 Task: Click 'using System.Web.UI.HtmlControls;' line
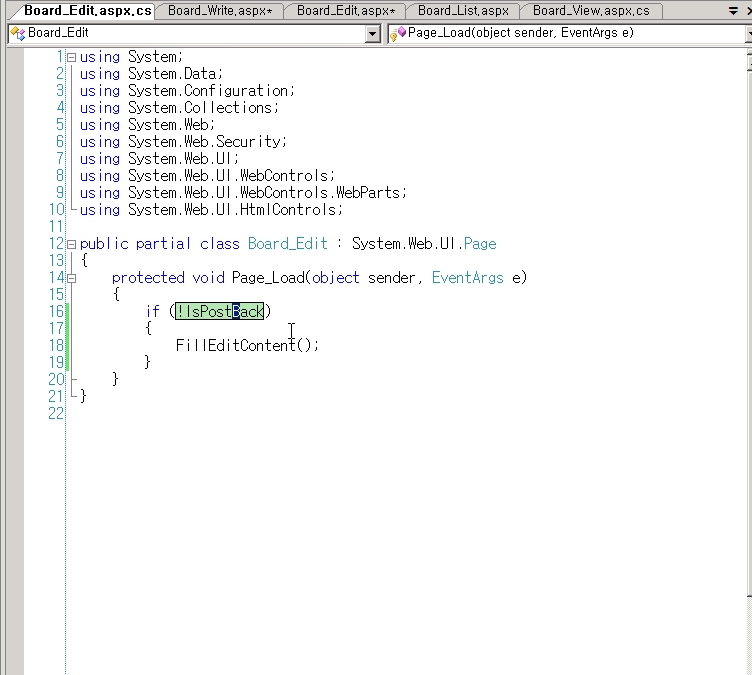tap(211, 210)
